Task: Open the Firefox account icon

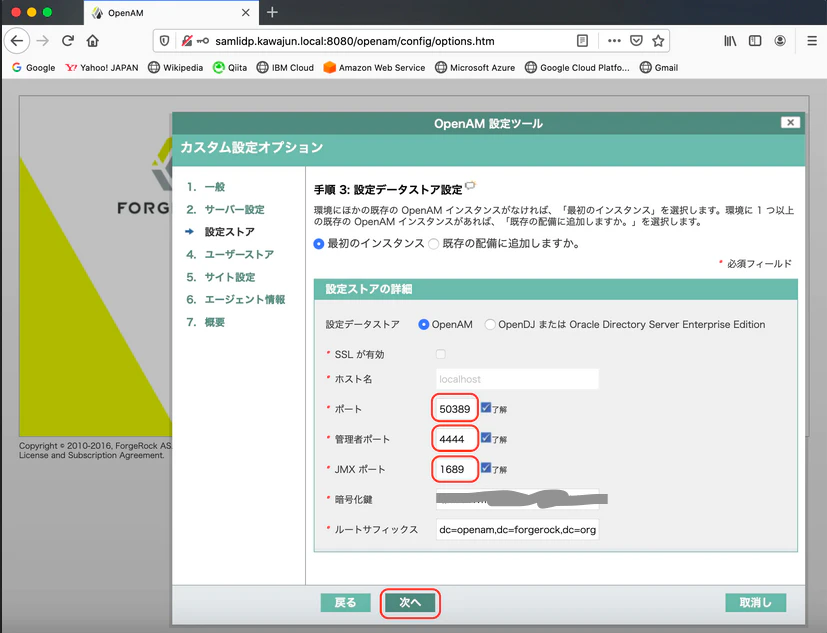Action: [780, 41]
